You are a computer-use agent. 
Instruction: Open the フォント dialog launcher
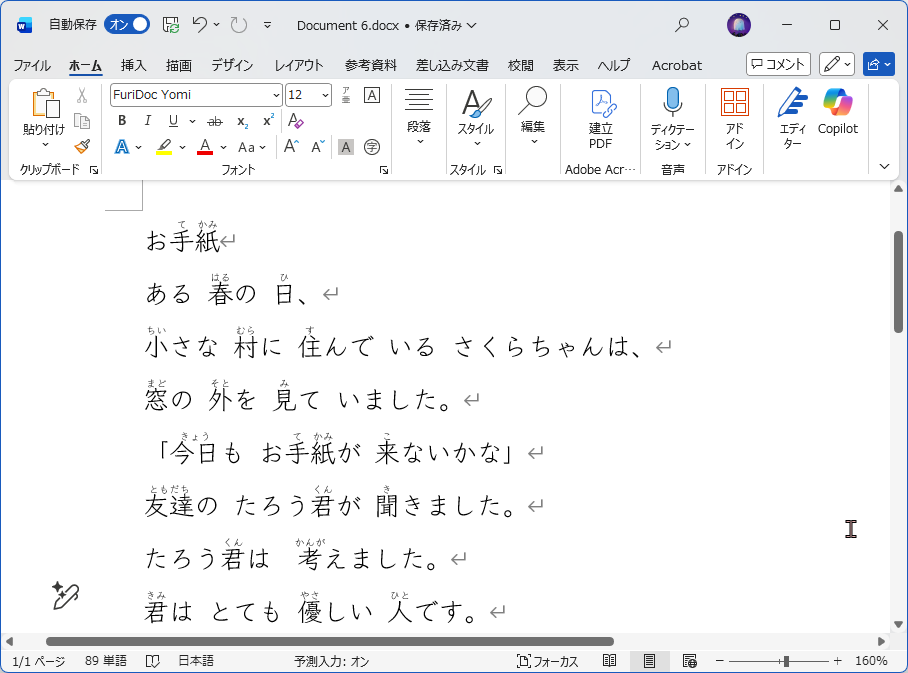click(x=384, y=170)
